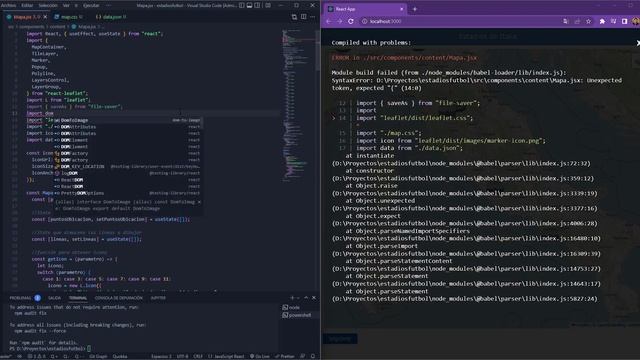Screen dimensions: 640x360
Task: Open the Editar menu in VS Code
Action: pos(27,5)
